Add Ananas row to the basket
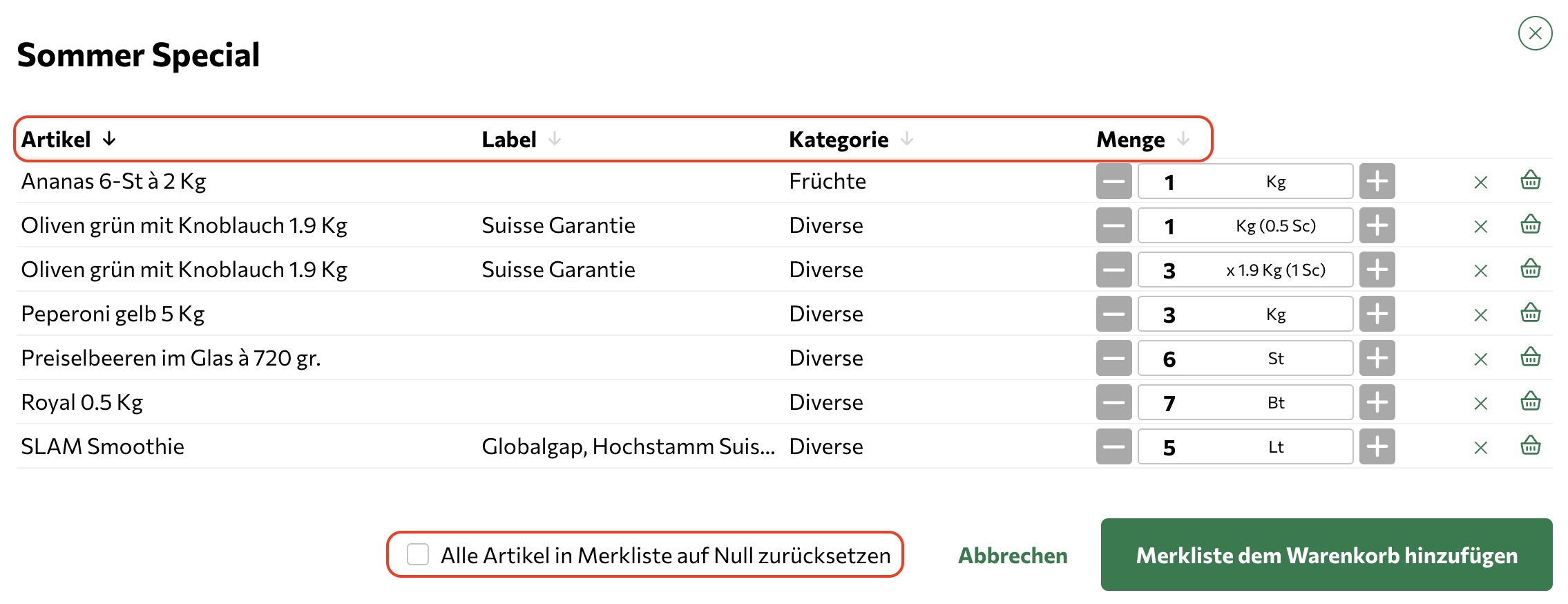 1530,181
